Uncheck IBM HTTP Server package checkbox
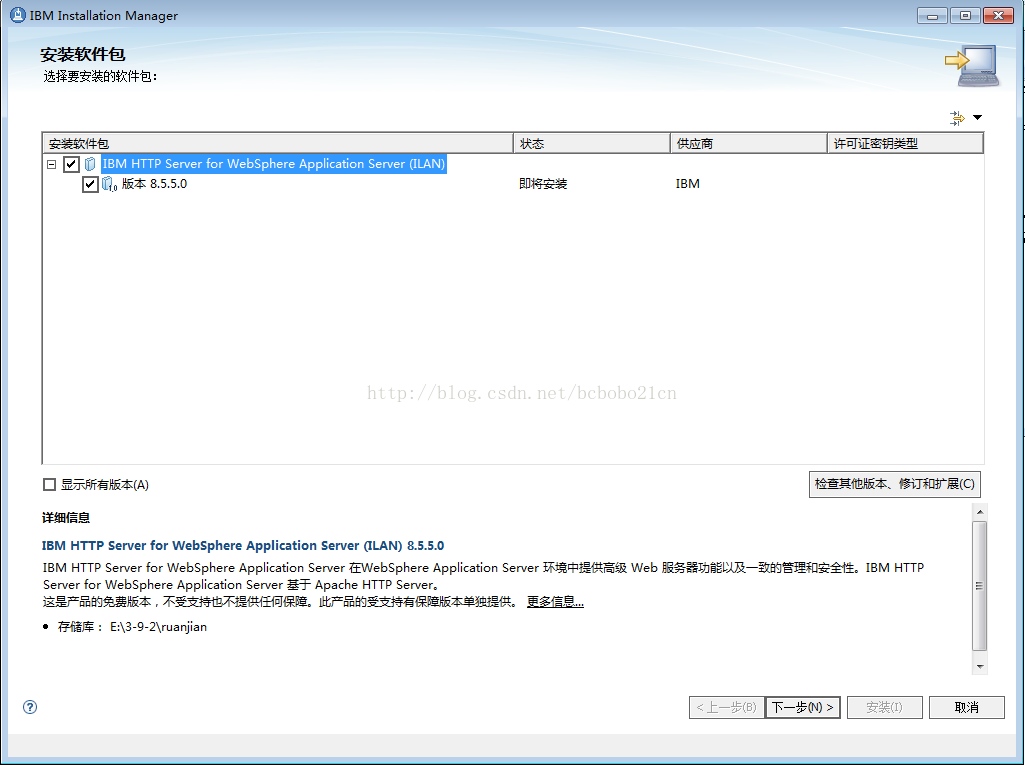 pyautogui.click(x=71, y=164)
